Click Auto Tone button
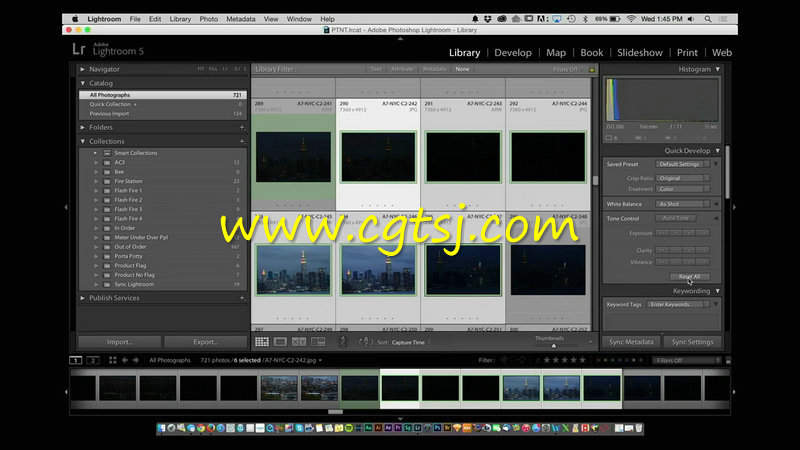 click(x=676, y=218)
